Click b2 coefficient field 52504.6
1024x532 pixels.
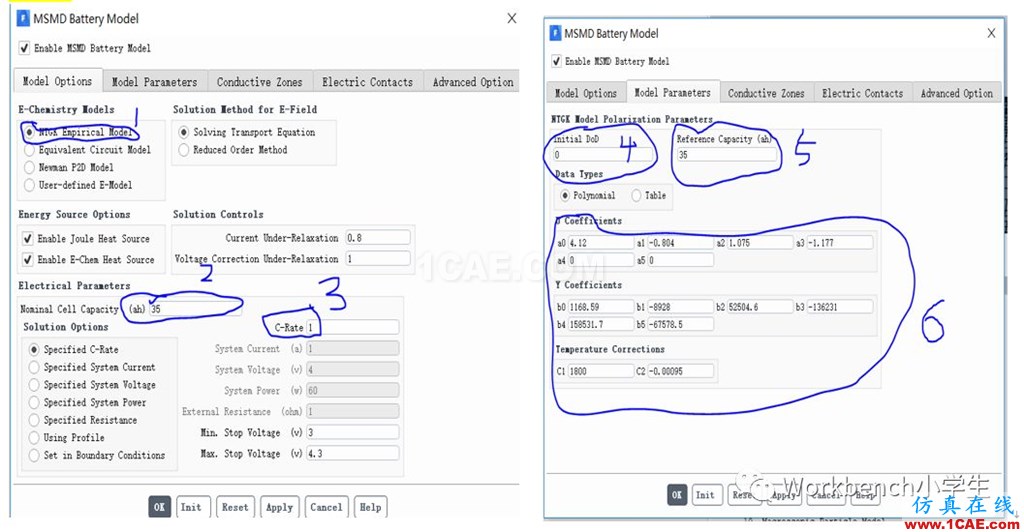pos(760,307)
